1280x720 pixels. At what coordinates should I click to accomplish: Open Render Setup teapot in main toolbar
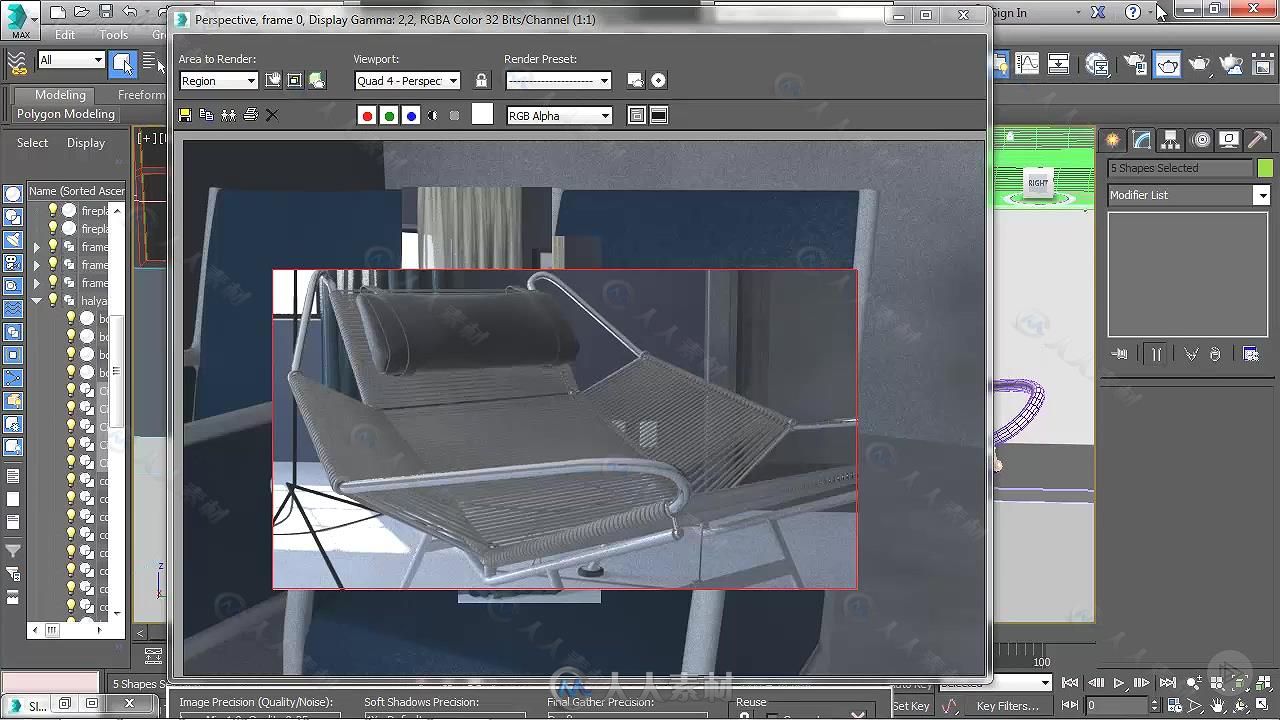click(1136, 64)
